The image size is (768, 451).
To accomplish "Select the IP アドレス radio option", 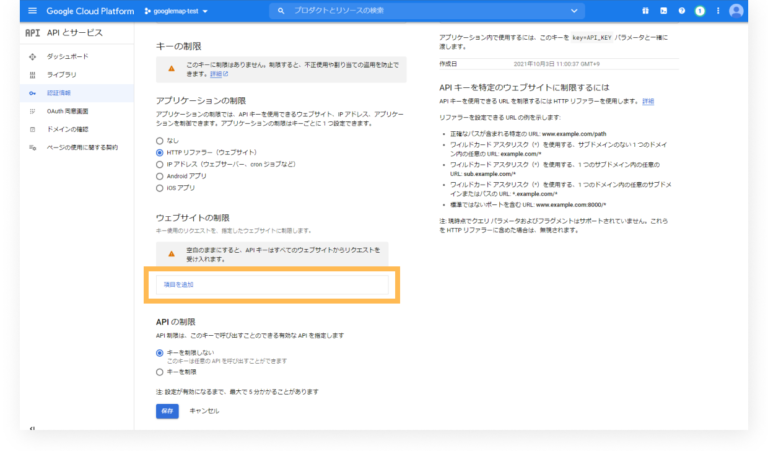I will pyautogui.click(x=160, y=164).
